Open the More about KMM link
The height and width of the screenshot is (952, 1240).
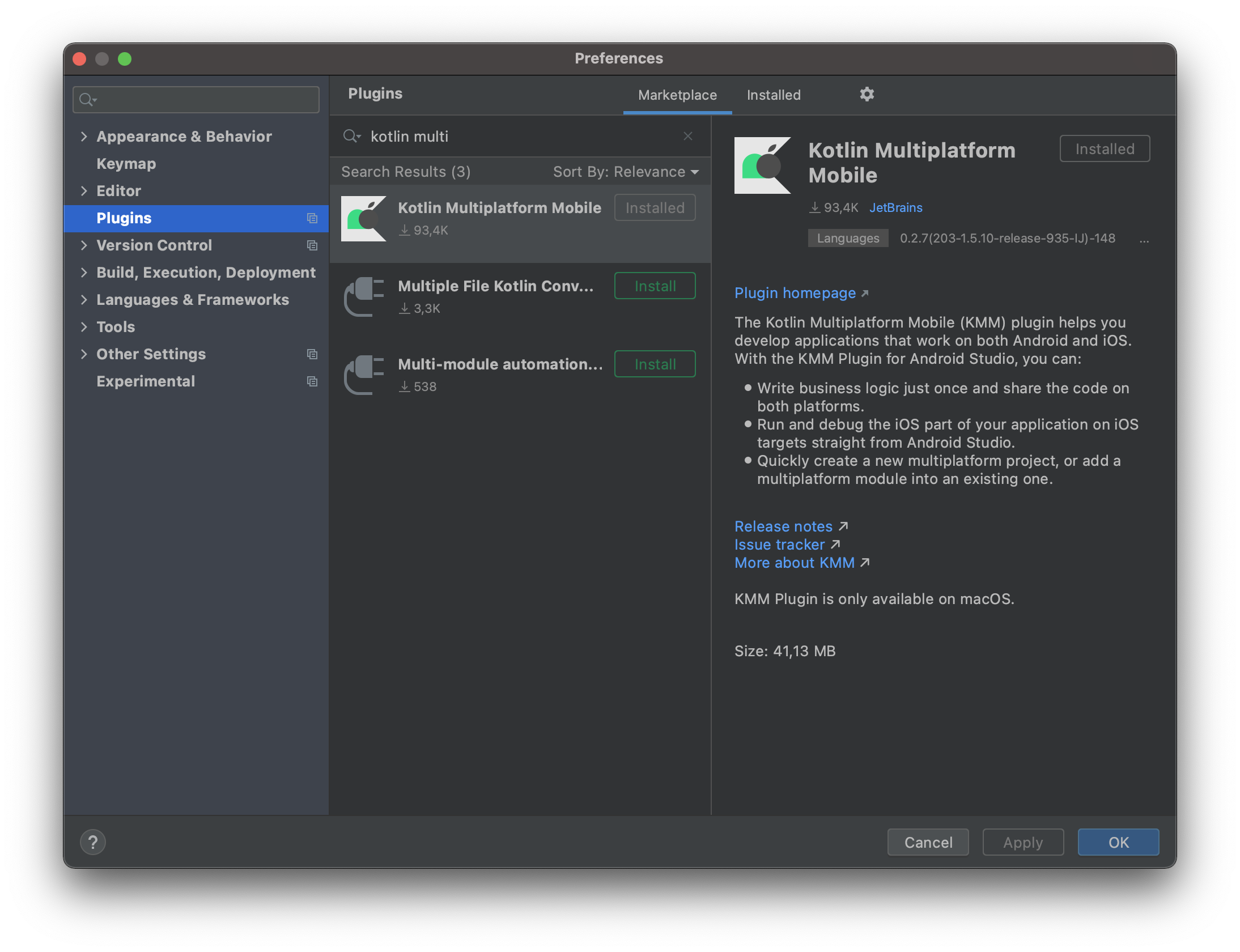coord(794,563)
